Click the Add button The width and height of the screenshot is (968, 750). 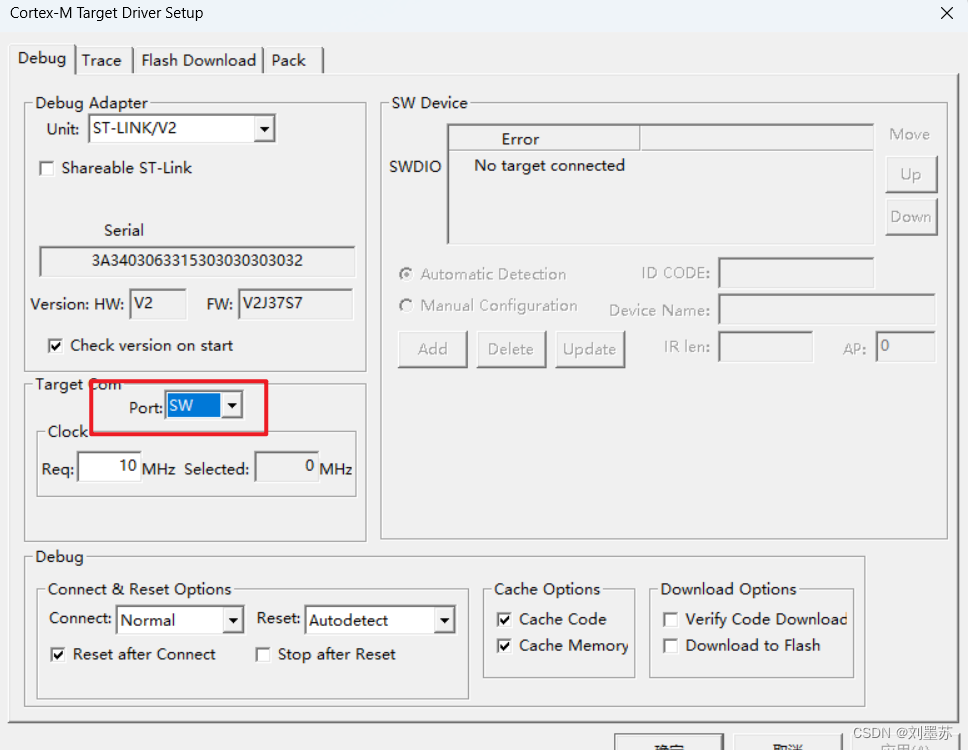coord(432,349)
